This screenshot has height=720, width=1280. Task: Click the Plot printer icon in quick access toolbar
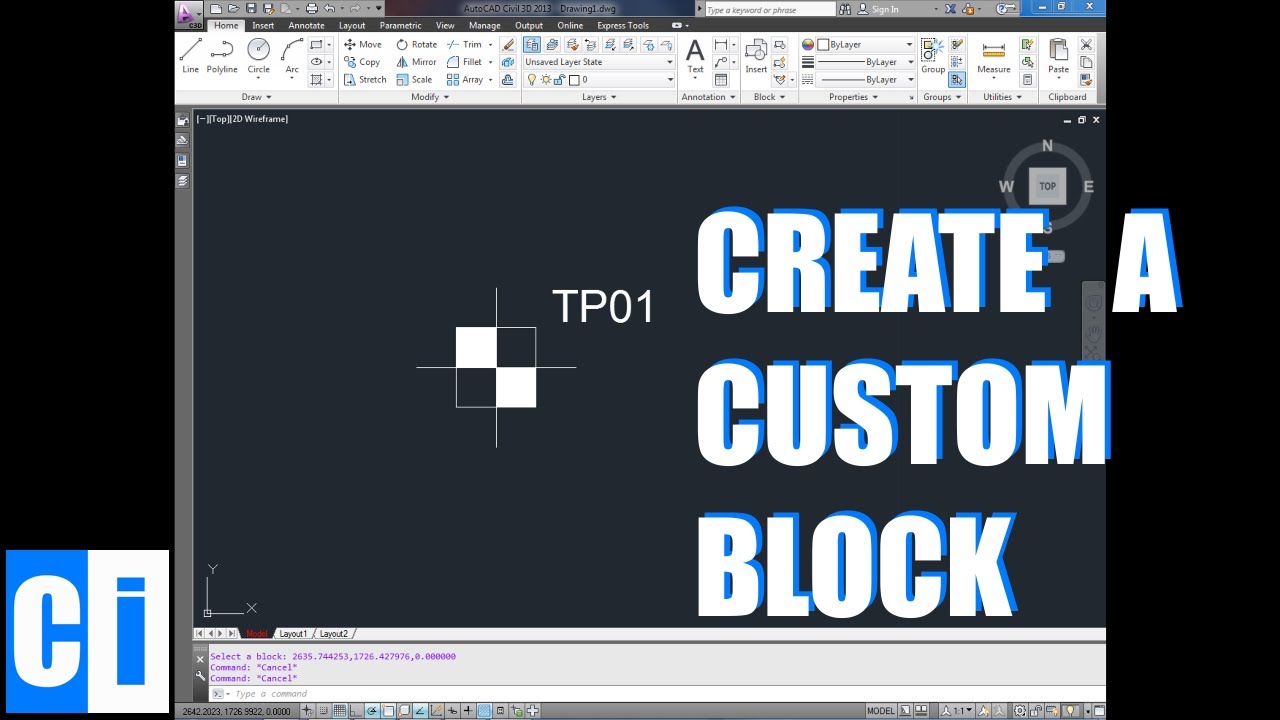pyautogui.click(x=312, y=8)
